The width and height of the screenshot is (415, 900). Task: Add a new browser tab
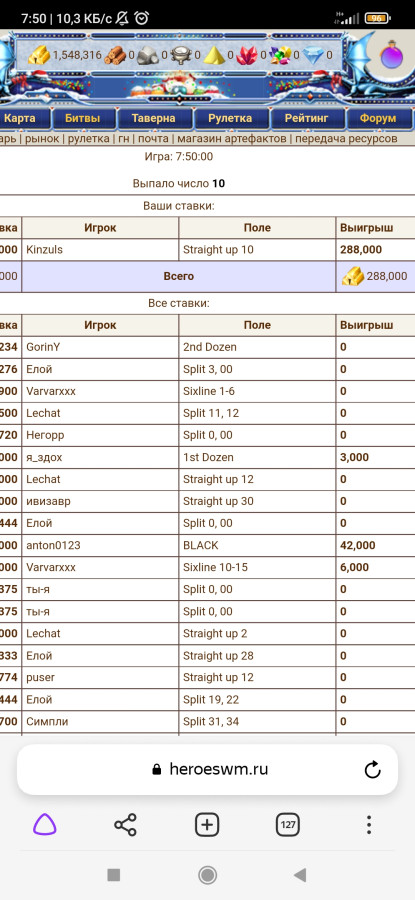tap(207, 825)
